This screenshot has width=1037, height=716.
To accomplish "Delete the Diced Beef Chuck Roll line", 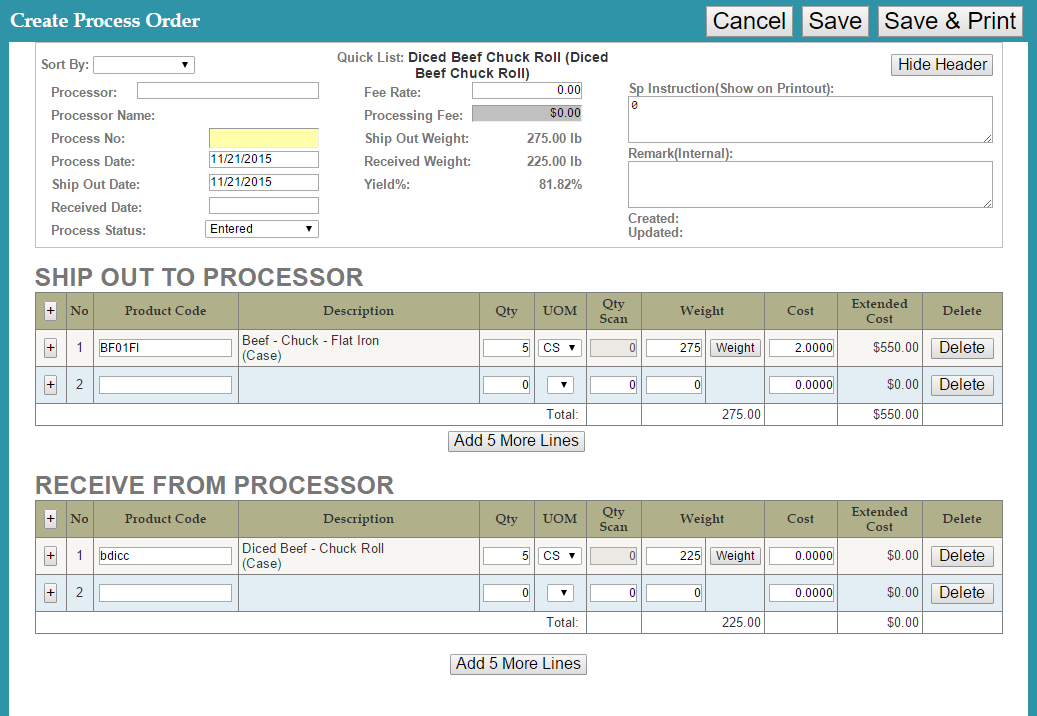I will (x=962, y=556).
